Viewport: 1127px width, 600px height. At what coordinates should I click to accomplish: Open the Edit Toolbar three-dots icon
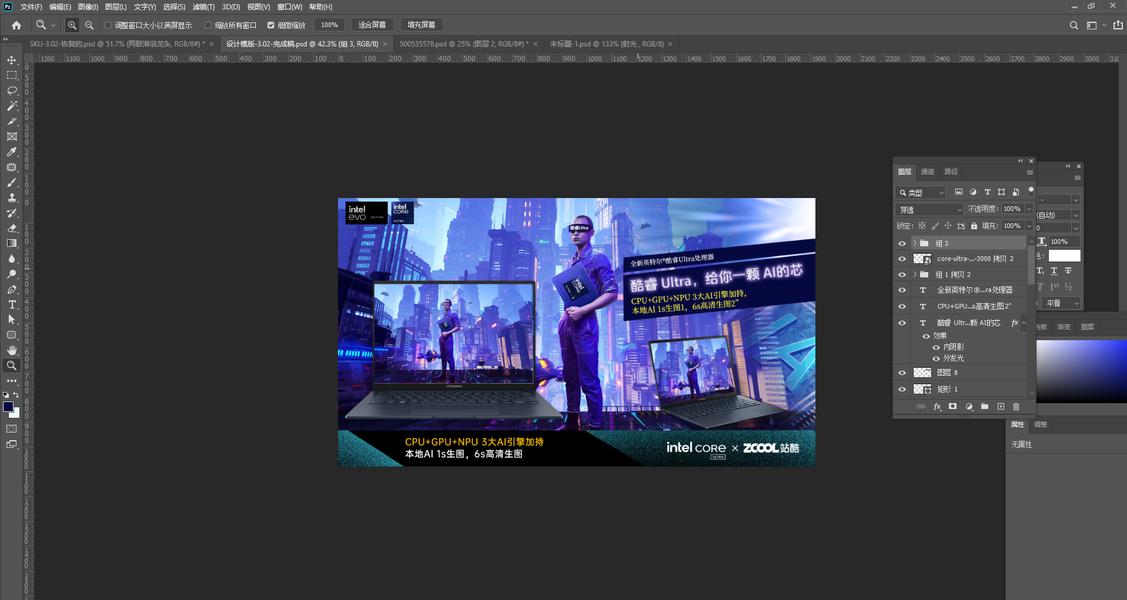point(12,381)
